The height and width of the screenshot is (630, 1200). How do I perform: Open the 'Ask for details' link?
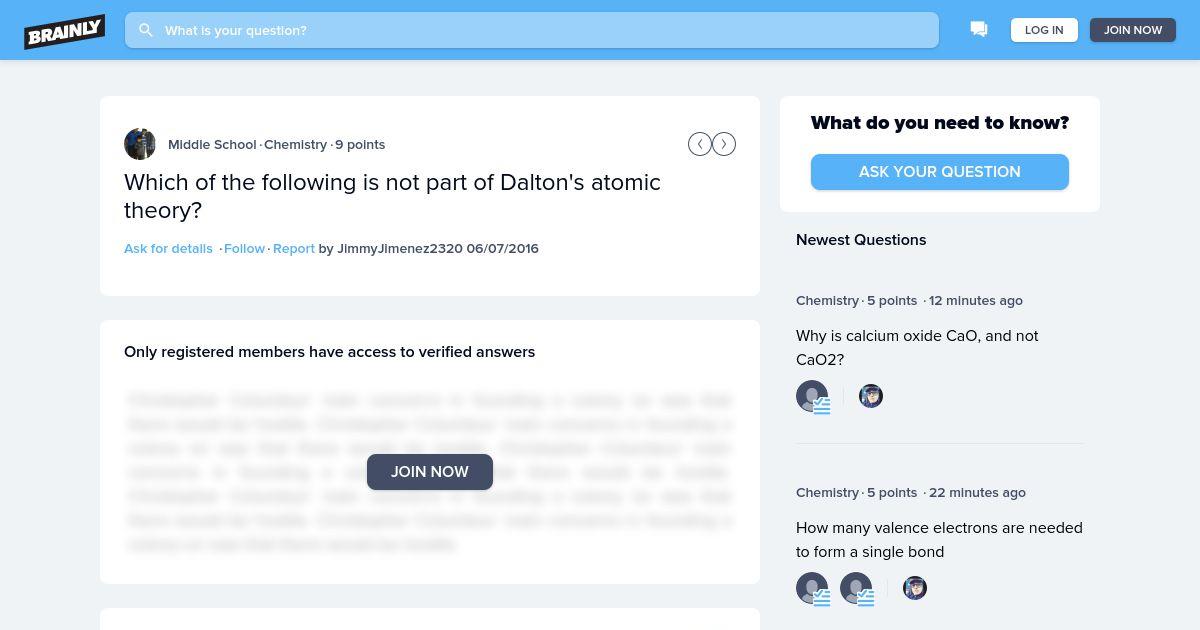(x=168, y=248)
